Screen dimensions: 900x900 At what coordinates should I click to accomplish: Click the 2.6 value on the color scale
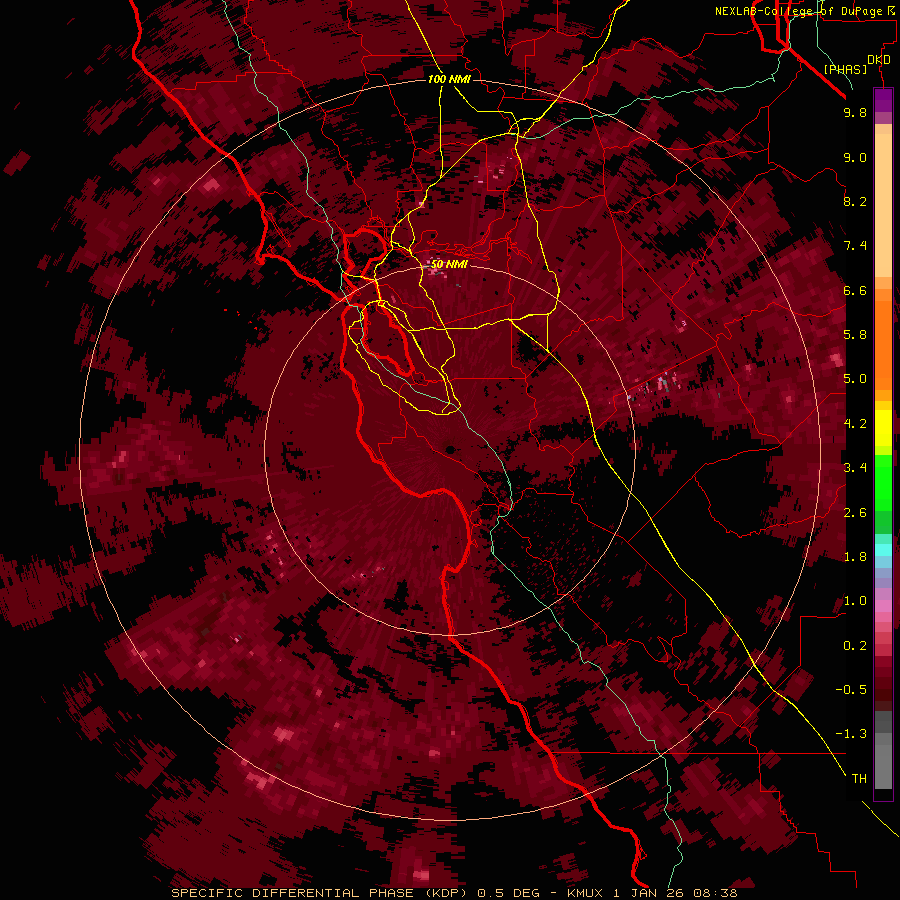click(x=855, y=513)
